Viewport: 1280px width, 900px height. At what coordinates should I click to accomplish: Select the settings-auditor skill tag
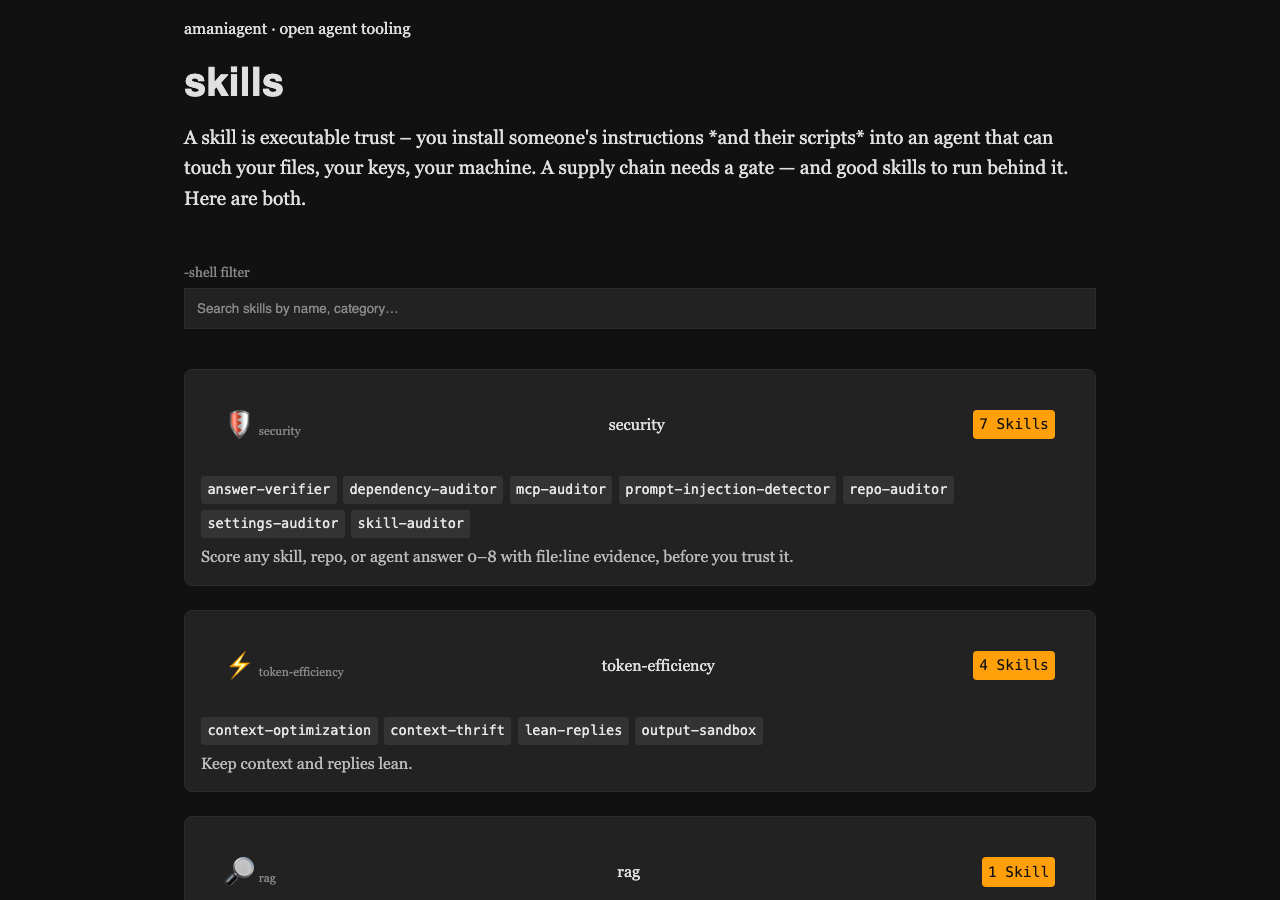(x=273, y=524)
